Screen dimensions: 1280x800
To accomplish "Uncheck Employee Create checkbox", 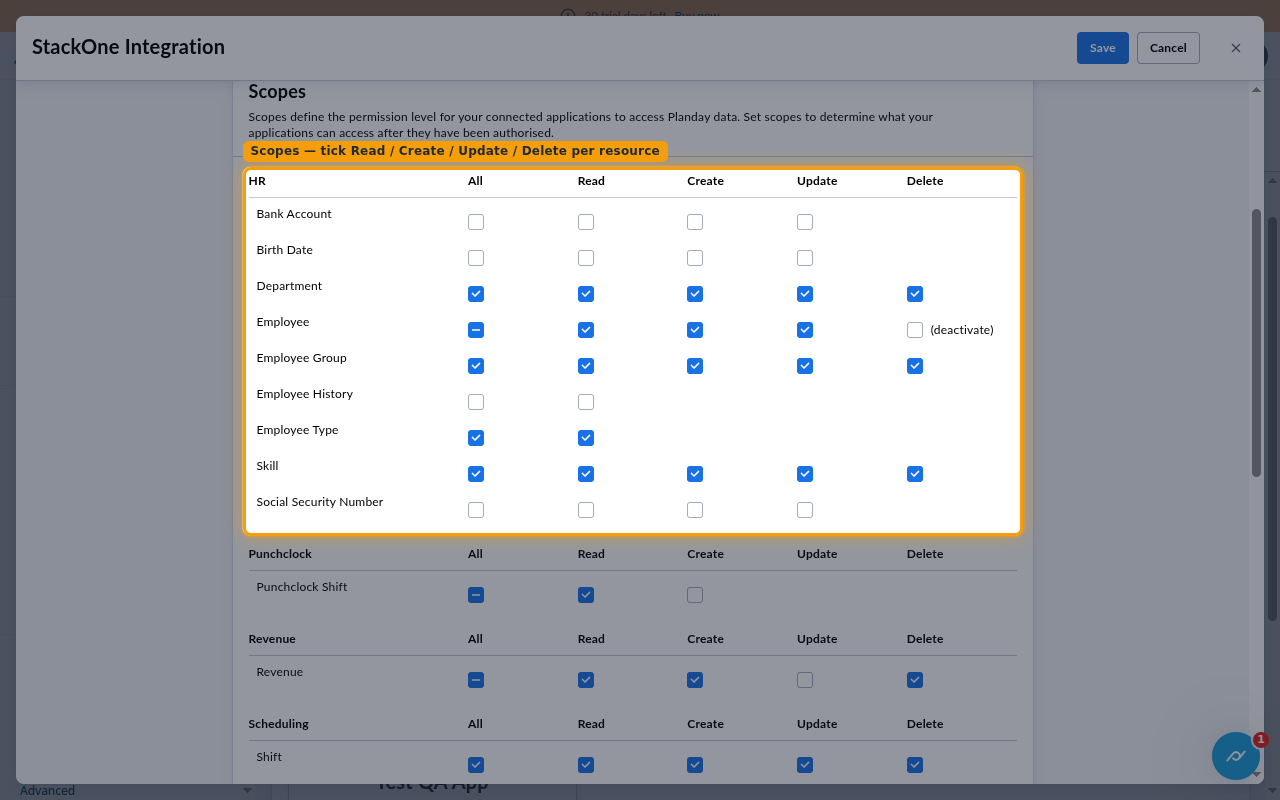I will [695, 330].
